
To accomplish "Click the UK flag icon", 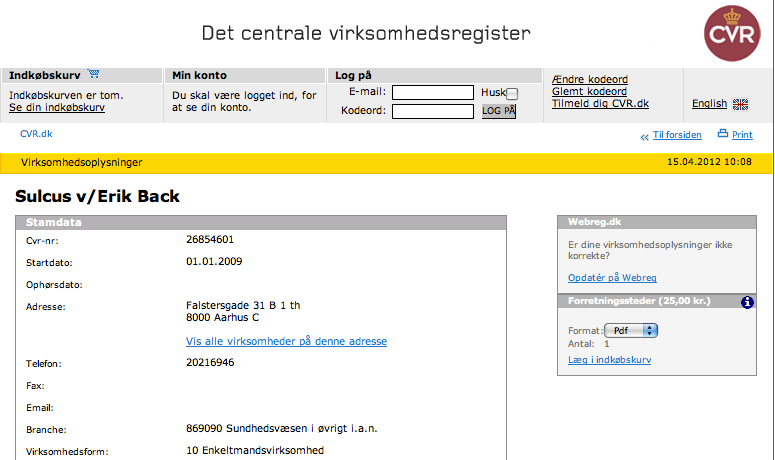I will (740, 104).
